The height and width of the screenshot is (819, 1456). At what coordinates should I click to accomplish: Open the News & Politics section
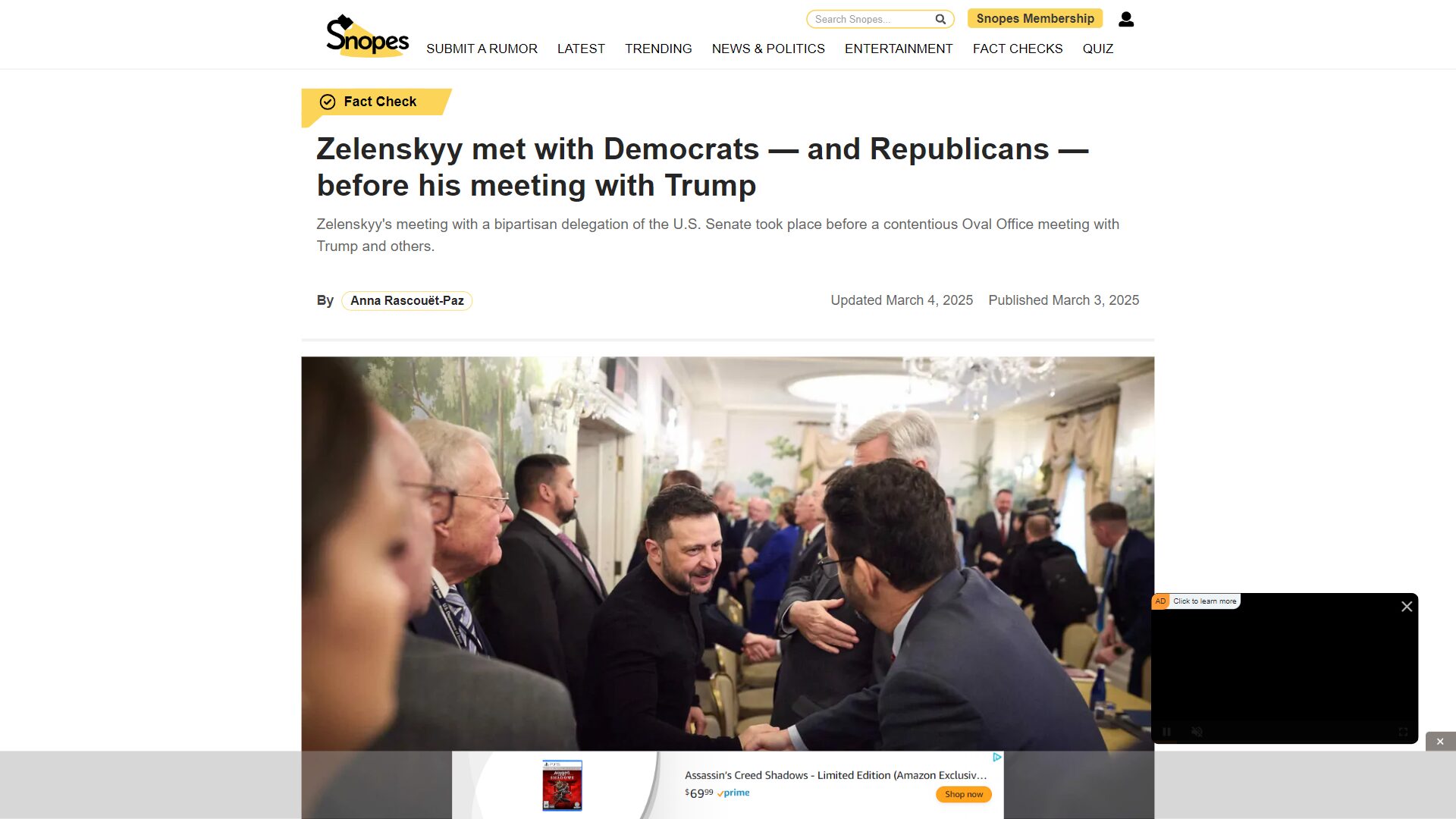(x=768, y=49)
